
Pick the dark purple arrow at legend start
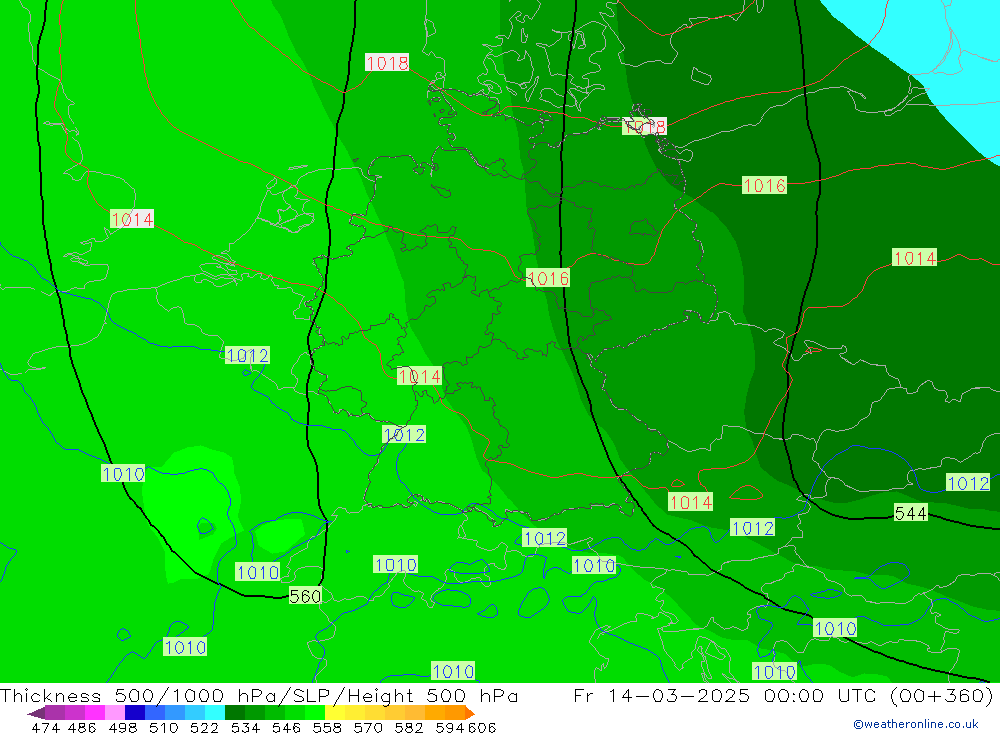pyautogui.click(x=36, y=713)
